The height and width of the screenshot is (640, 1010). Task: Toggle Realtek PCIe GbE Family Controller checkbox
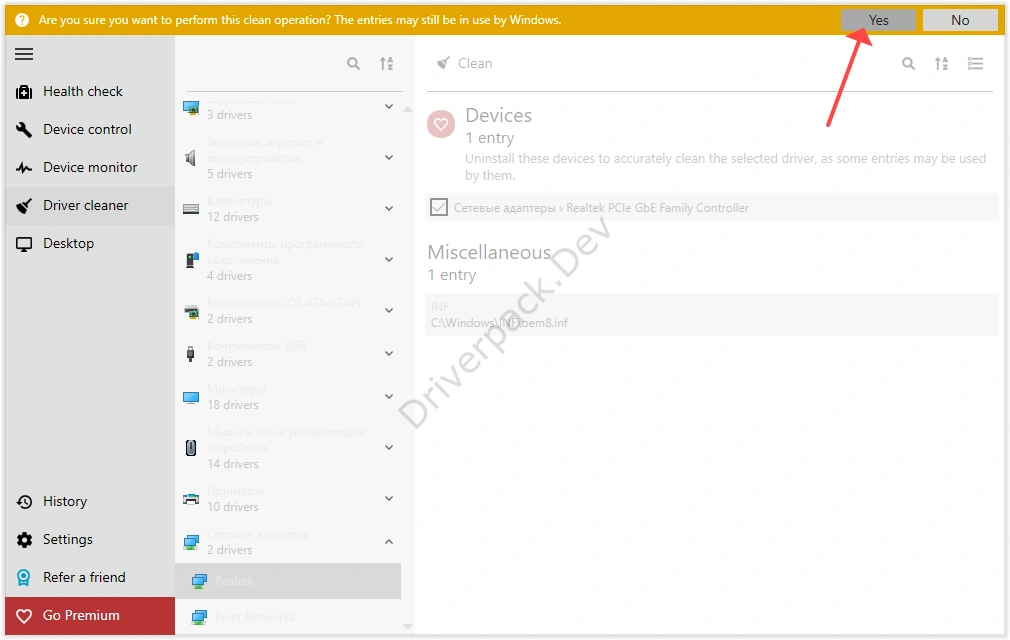click(x=439, y=207)
